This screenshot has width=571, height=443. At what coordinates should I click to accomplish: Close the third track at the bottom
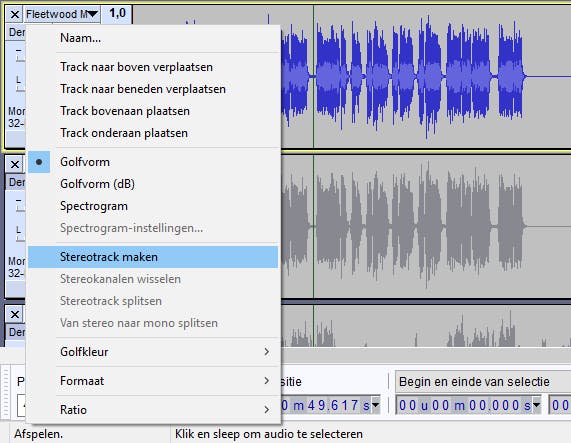pyautogui.click(x=15, y=315)
